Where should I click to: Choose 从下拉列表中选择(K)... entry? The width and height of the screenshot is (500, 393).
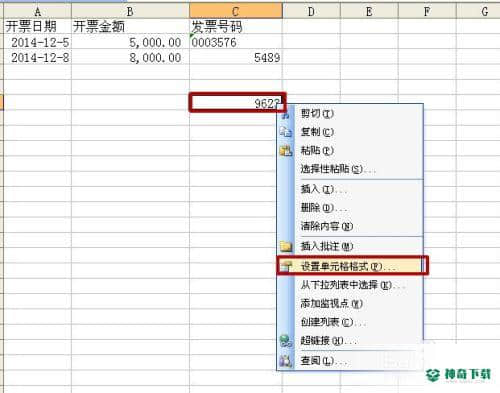[350, 285]
